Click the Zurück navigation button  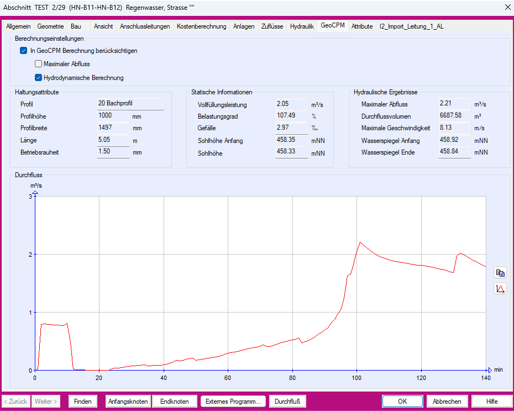(x=16, y=401)
